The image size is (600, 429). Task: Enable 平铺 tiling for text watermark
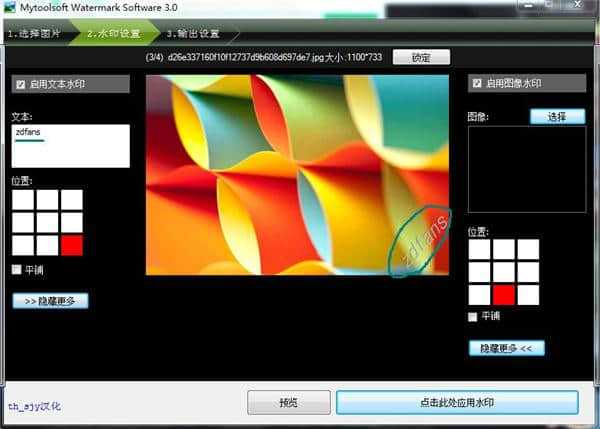click(x=18, y=269)
